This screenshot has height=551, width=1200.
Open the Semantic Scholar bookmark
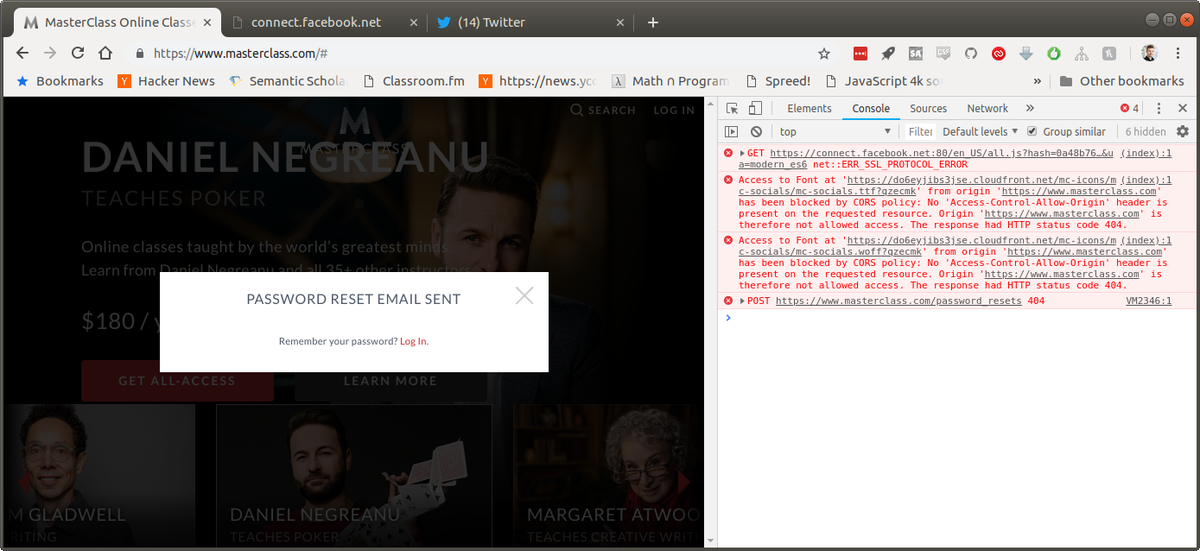286,81
